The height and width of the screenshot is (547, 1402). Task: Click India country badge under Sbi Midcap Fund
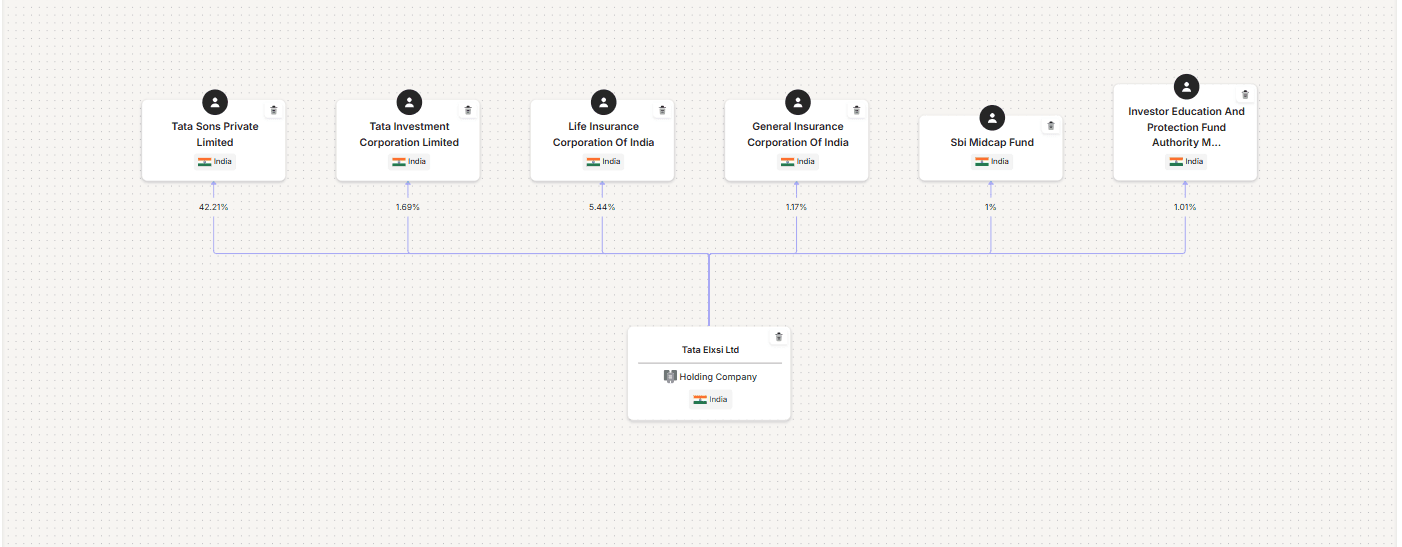pyautogui.click(x=991, y=162)
